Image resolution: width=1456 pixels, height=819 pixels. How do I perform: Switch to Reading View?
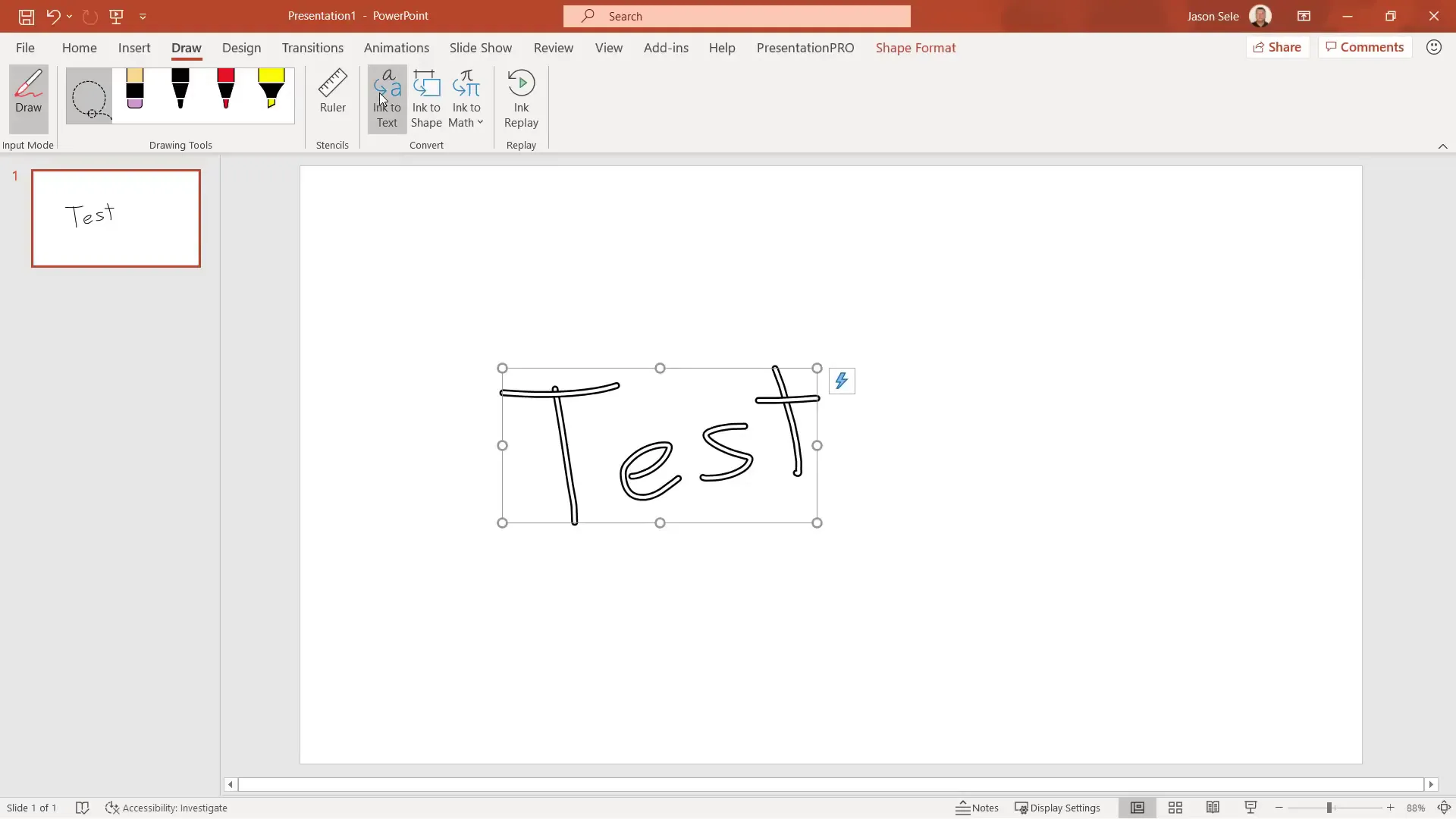[x=1213, y=808]
